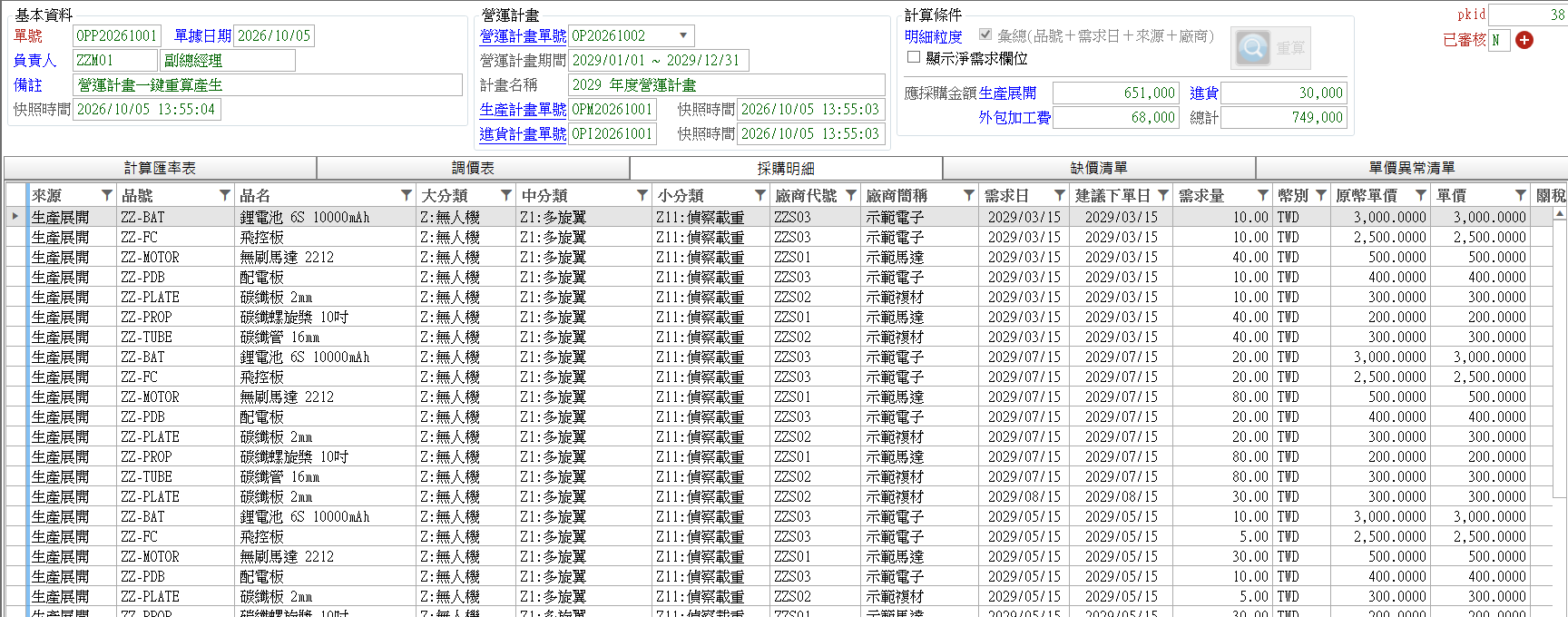
Task: Select the first row's ZZ-BAT cell
Action: tap(176, 217)
